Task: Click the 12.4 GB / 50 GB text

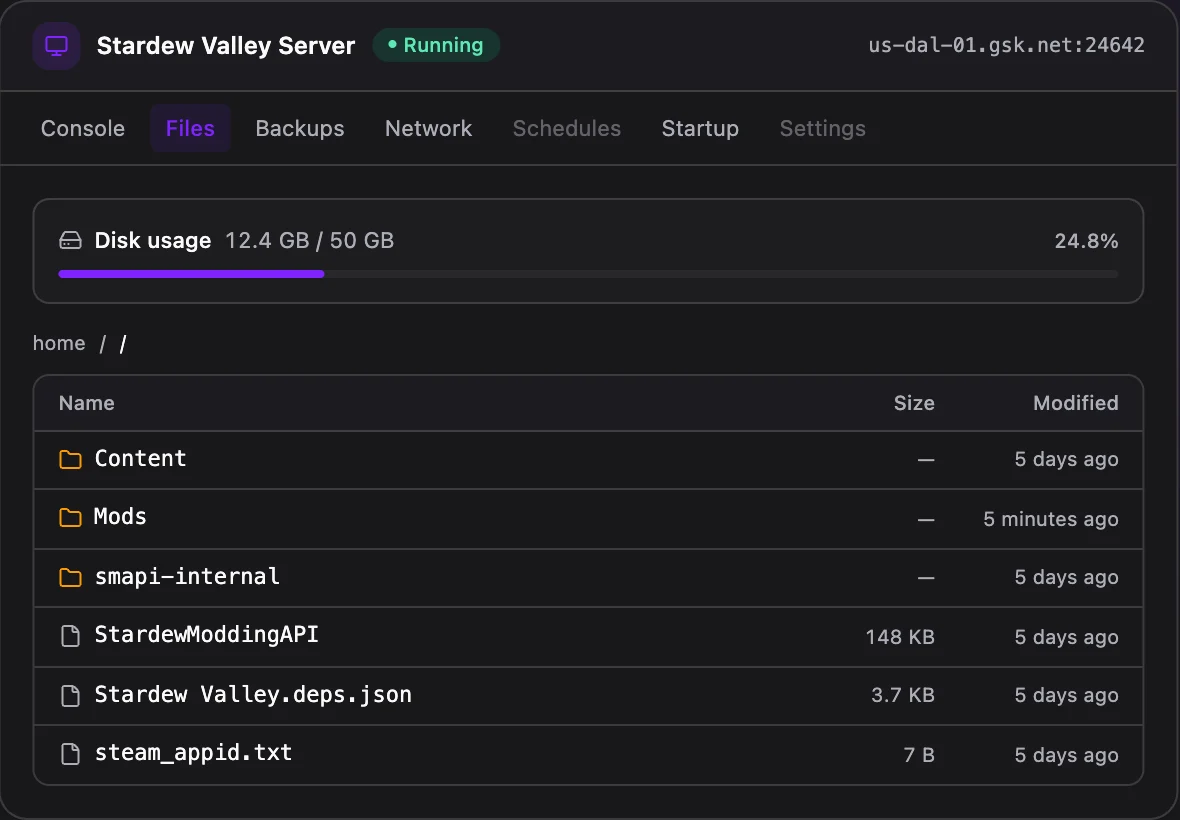Action: [309, 241]
